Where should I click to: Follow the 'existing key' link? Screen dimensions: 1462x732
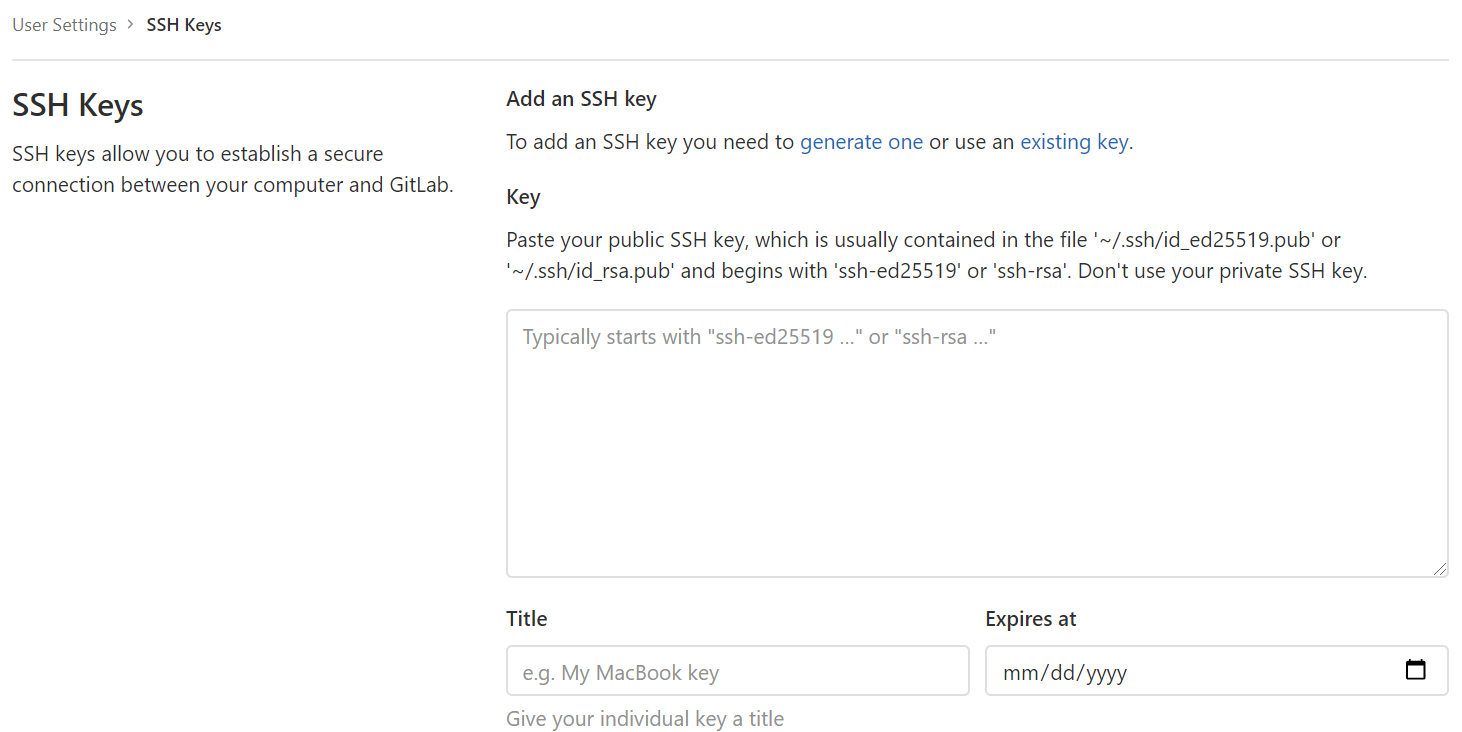[x=1074, y=142]
